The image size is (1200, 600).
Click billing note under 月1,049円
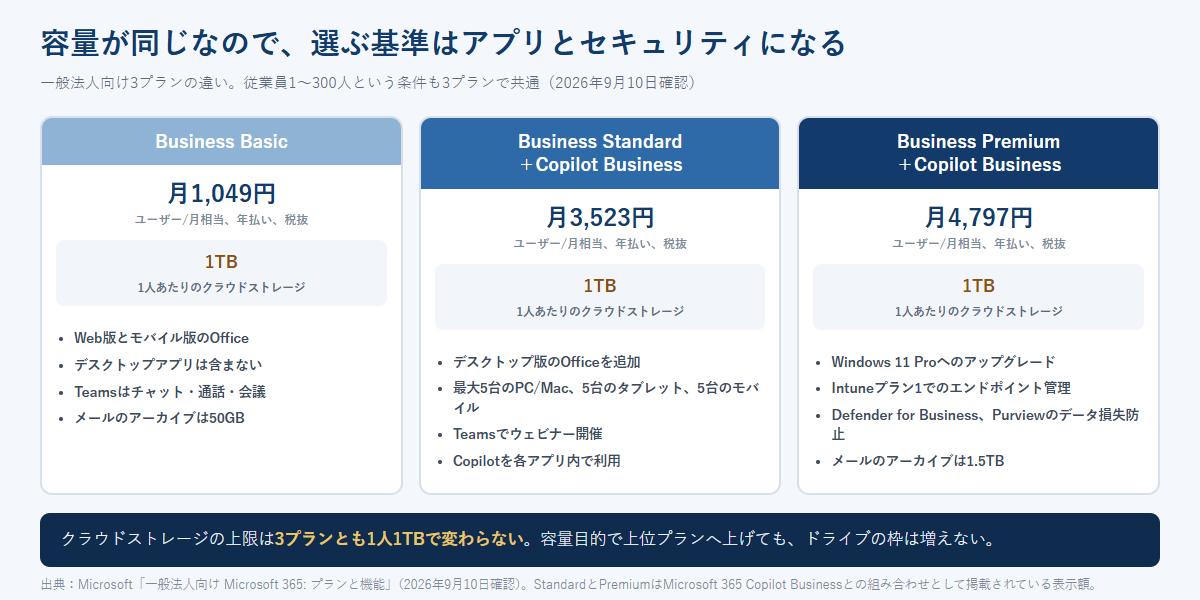(x=221, y=219)
